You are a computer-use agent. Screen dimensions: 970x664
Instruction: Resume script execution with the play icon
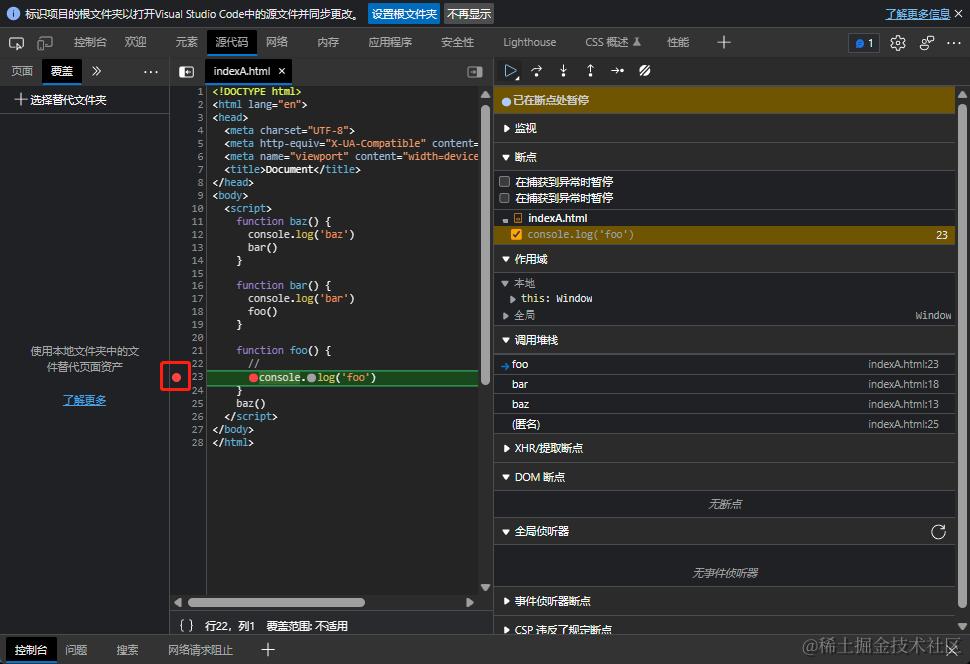(510, 71)
